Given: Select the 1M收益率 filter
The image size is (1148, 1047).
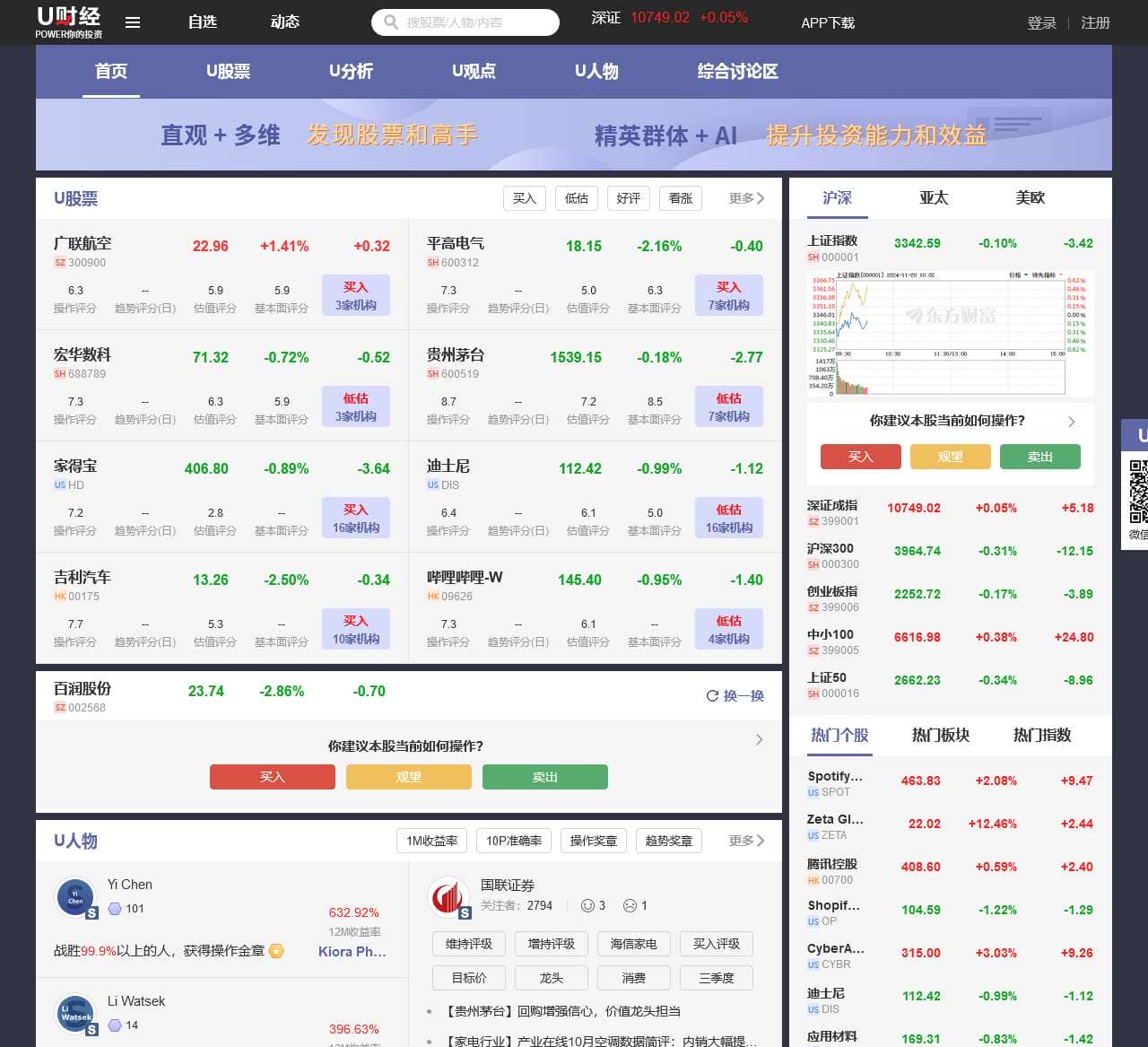Looking at the screenshot, I should (x=431, y=841).
